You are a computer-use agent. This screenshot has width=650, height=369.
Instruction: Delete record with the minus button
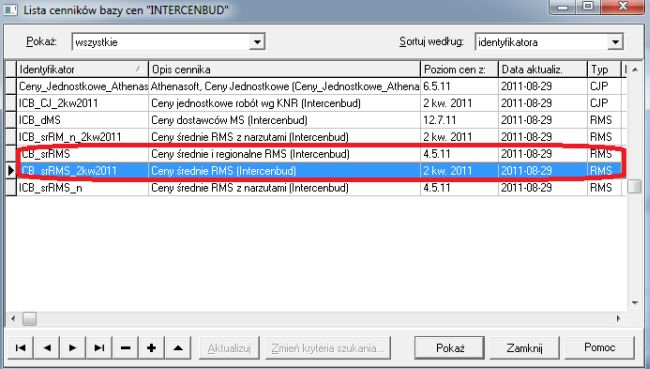(x=125, y=347)
